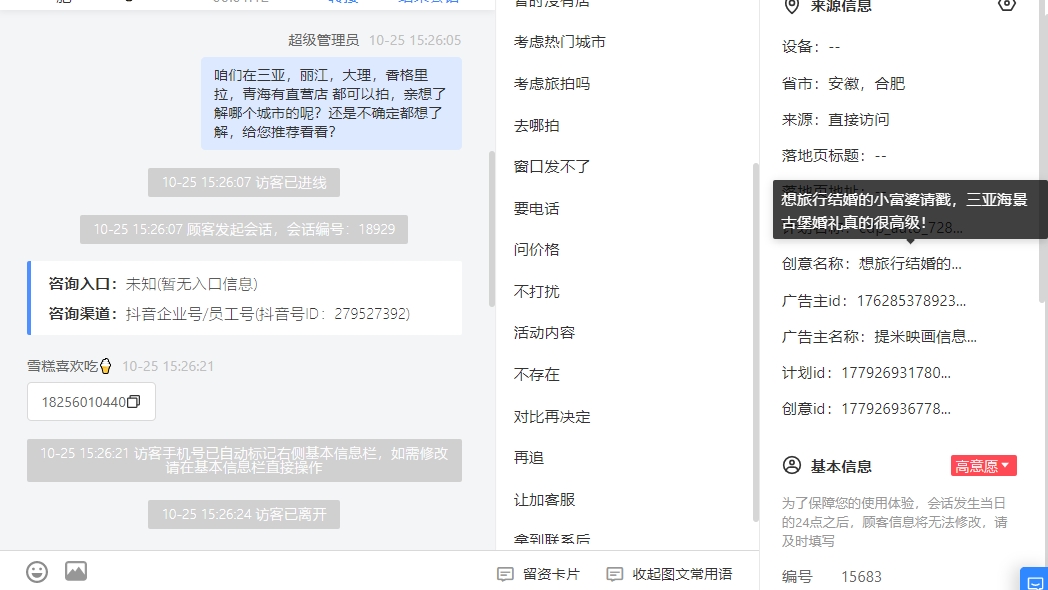Screen dimensions: 1048x590
Task: Click the 基本信息 person icon
Action: tap(791, 466)
